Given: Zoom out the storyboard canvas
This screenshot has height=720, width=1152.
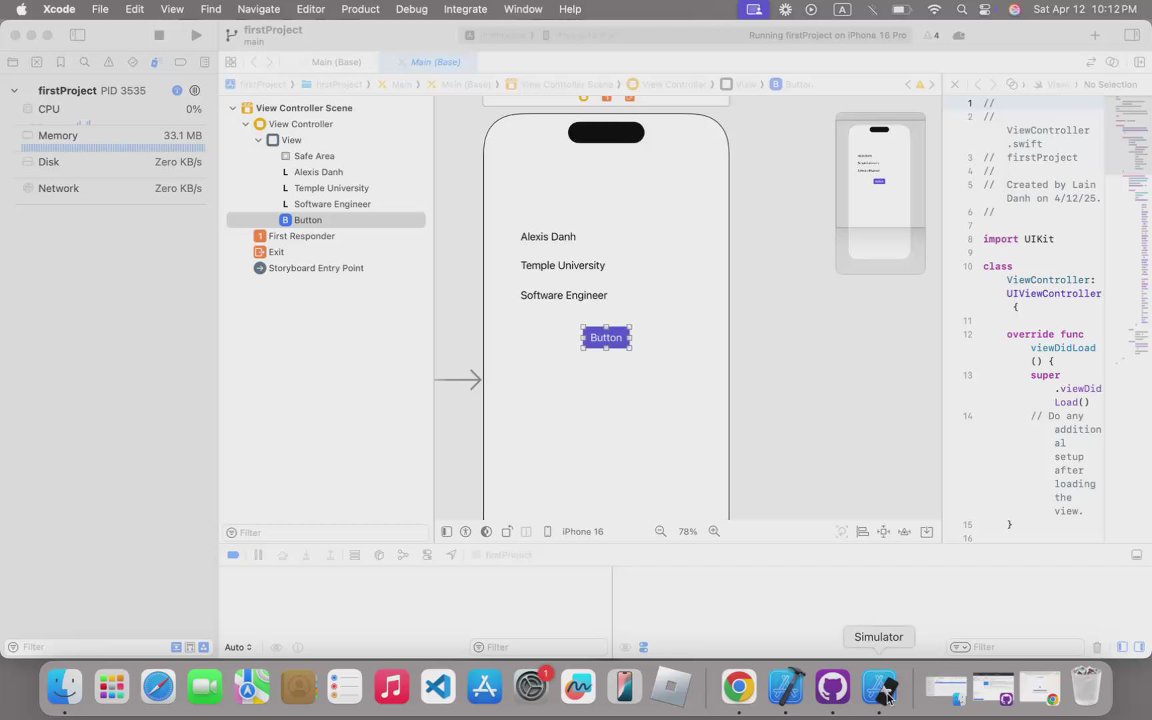Looking at the screenshot, I should (660, 531).
